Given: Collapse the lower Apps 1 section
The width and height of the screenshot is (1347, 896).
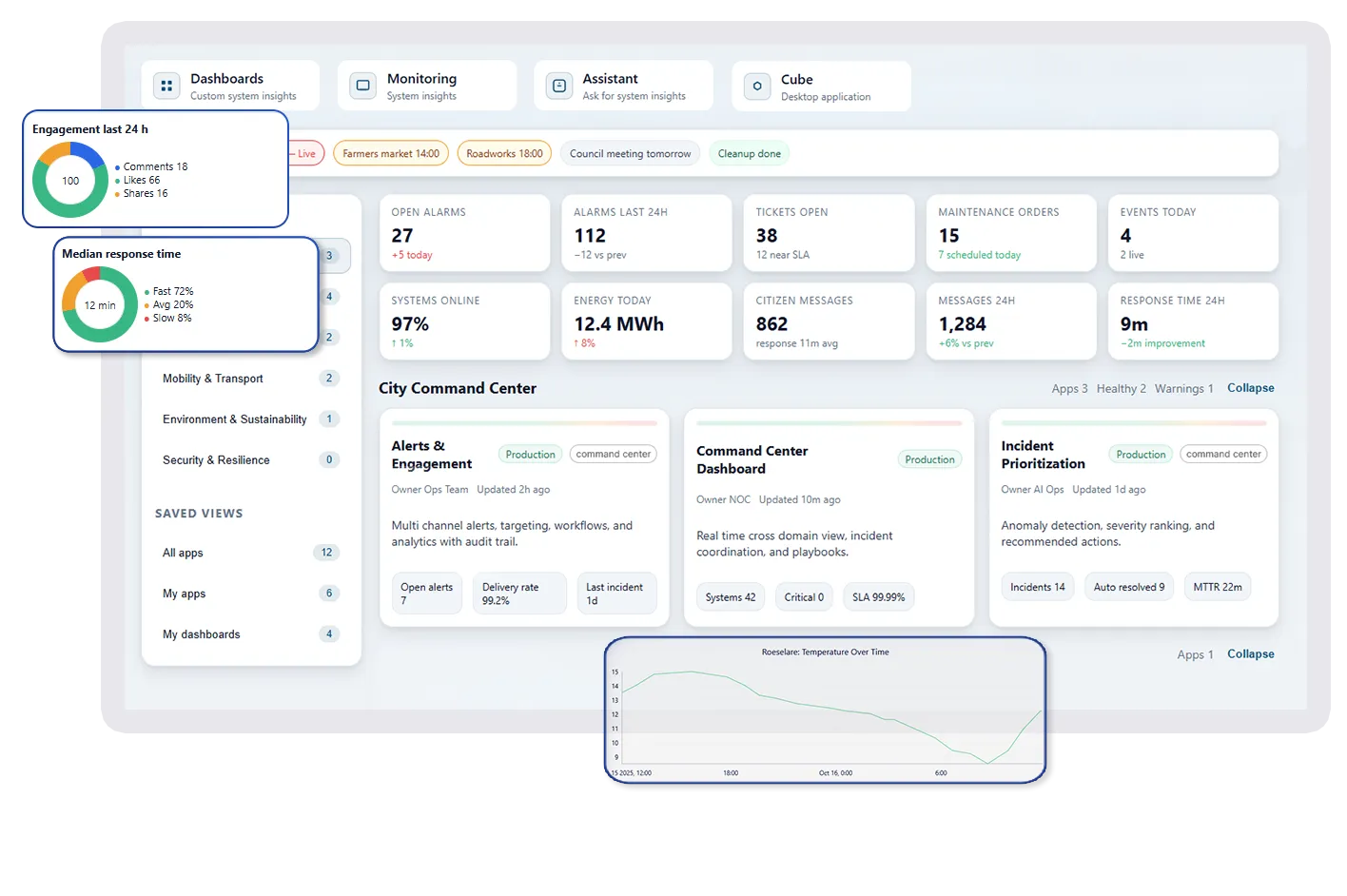Looking at the screenshot, I should coord(1250,654).
